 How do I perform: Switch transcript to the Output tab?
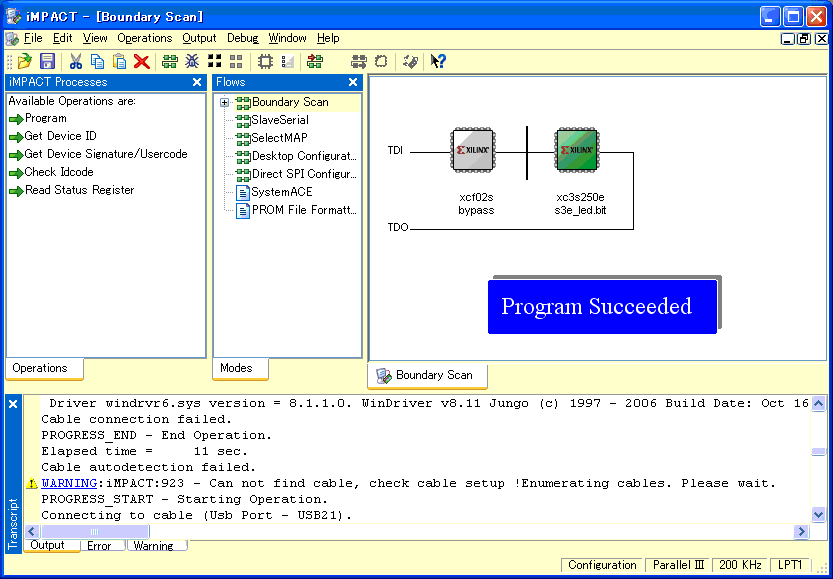[51, 546]
